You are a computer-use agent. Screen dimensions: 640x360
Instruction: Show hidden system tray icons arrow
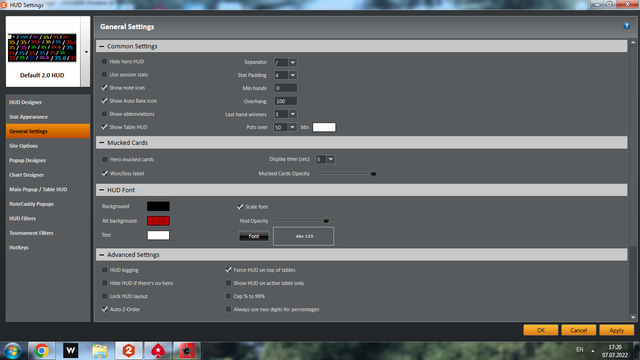pyautogui.click(x=593, y=351)
